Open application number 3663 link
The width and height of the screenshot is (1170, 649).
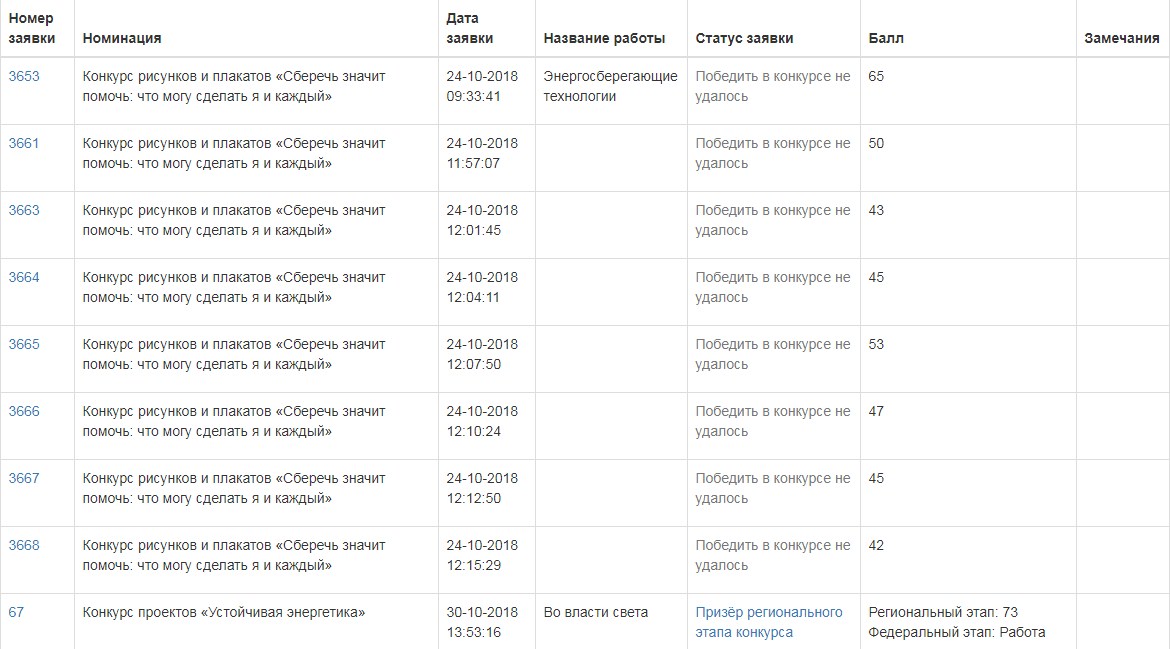pos(24,210)
